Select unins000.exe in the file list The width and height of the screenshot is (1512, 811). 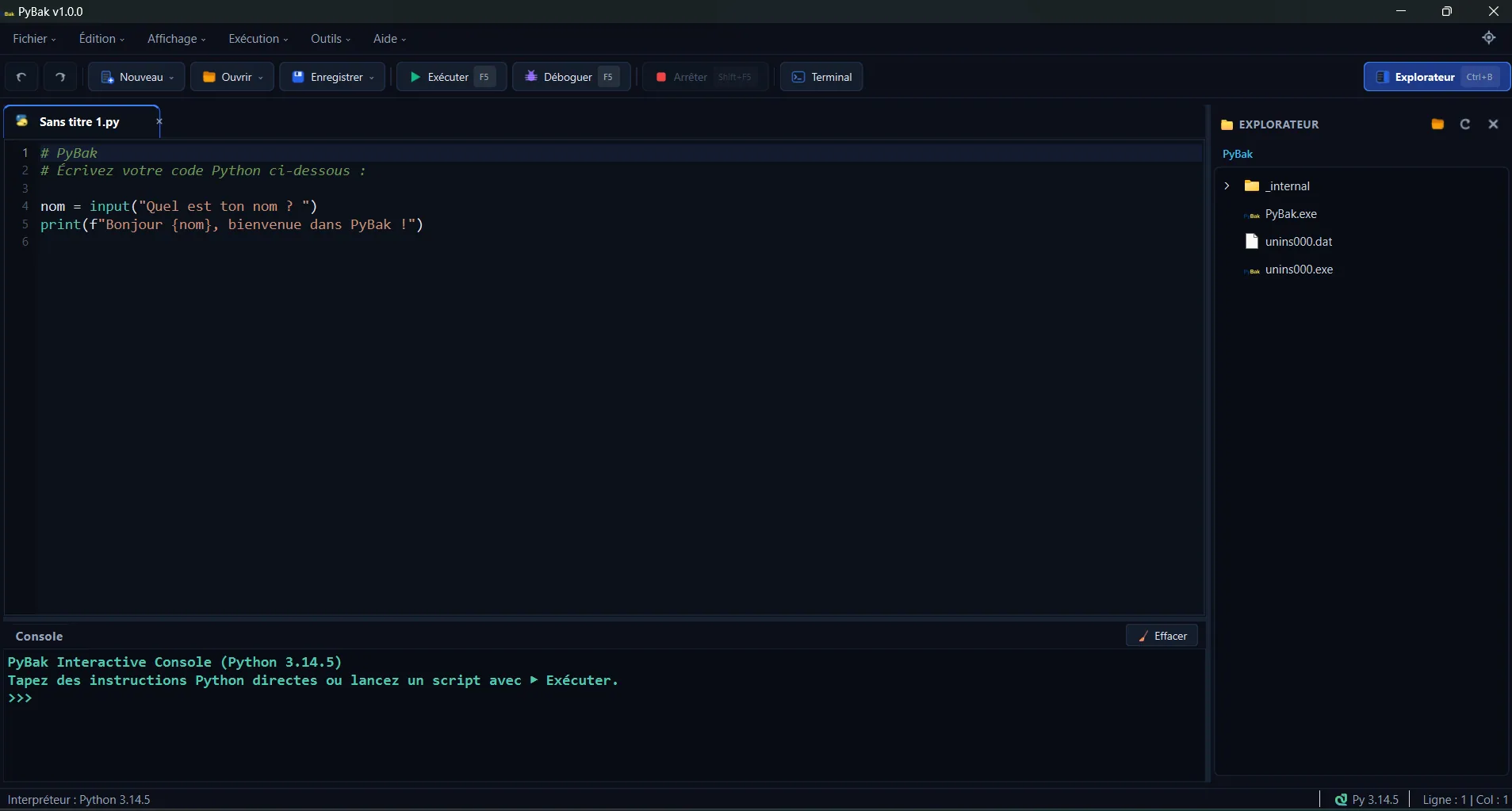pos(1299,270)
